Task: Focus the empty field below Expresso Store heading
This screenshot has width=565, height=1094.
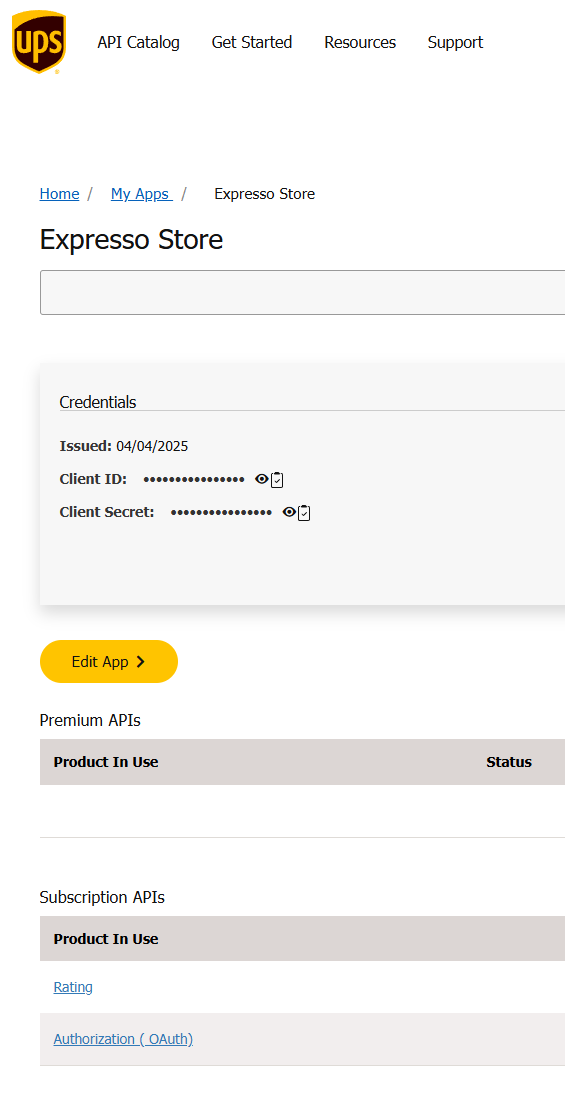Action: click(302, 292)
